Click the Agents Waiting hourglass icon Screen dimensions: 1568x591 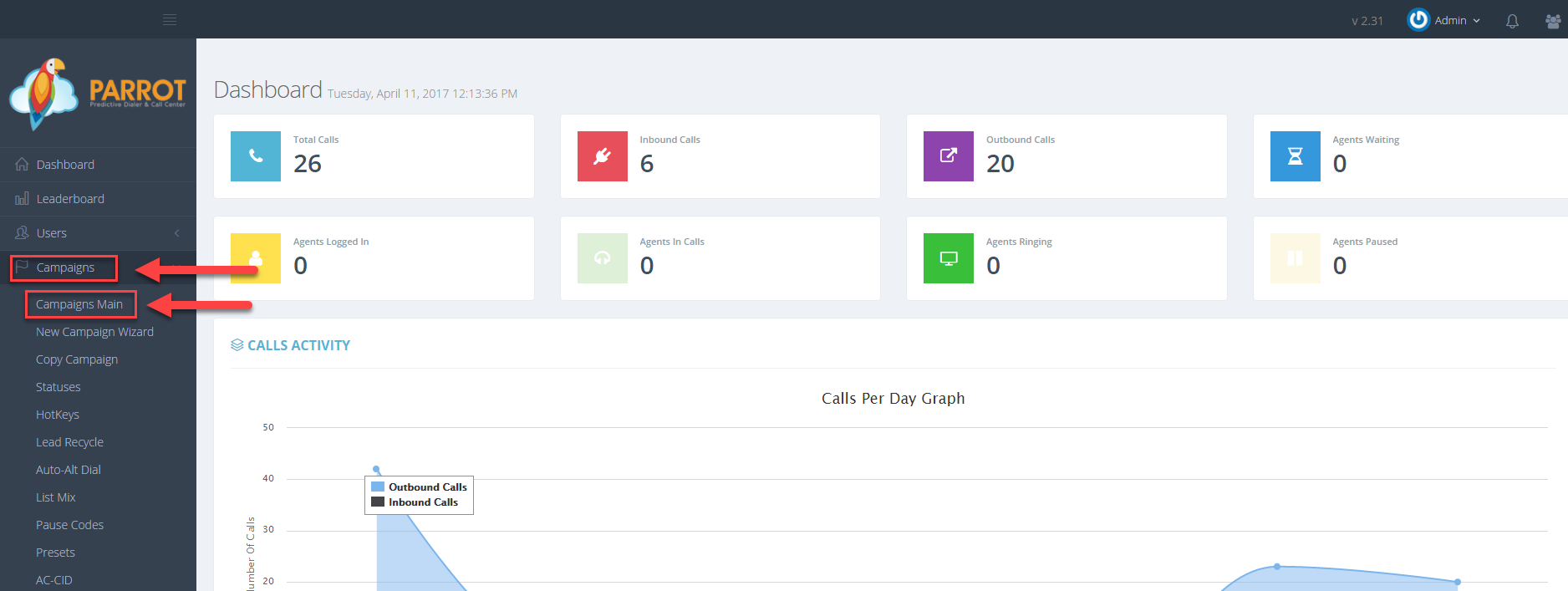click(x=1296, y=156)
